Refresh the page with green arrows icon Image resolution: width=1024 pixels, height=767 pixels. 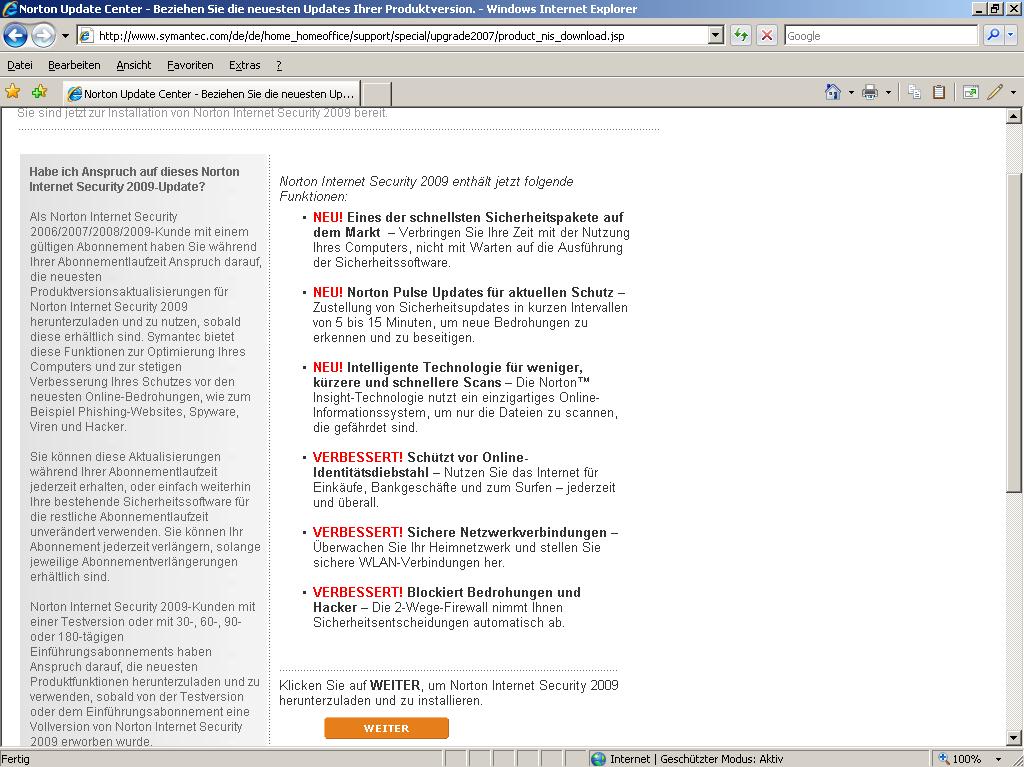741,35
